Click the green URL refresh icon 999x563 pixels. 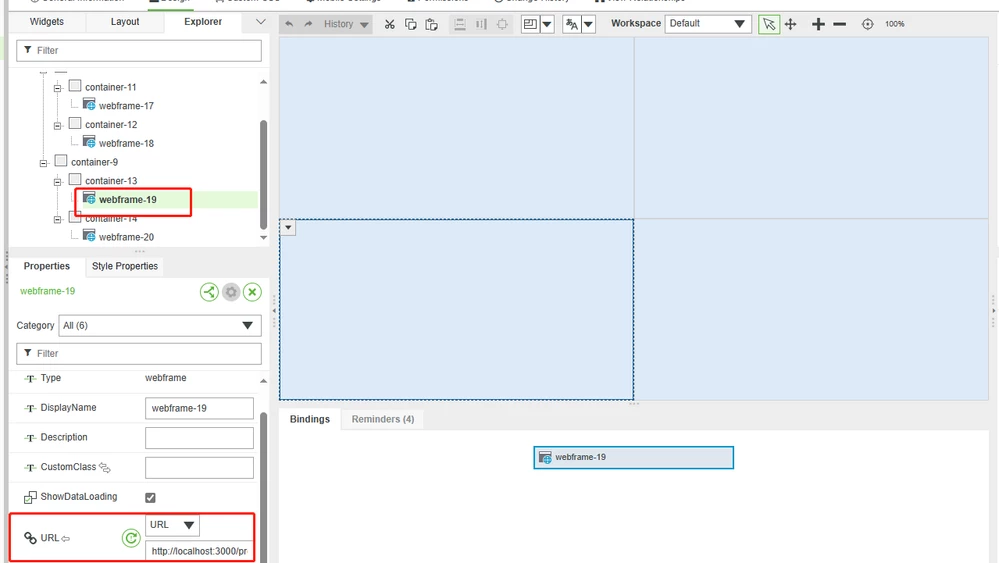coord(131,538)
